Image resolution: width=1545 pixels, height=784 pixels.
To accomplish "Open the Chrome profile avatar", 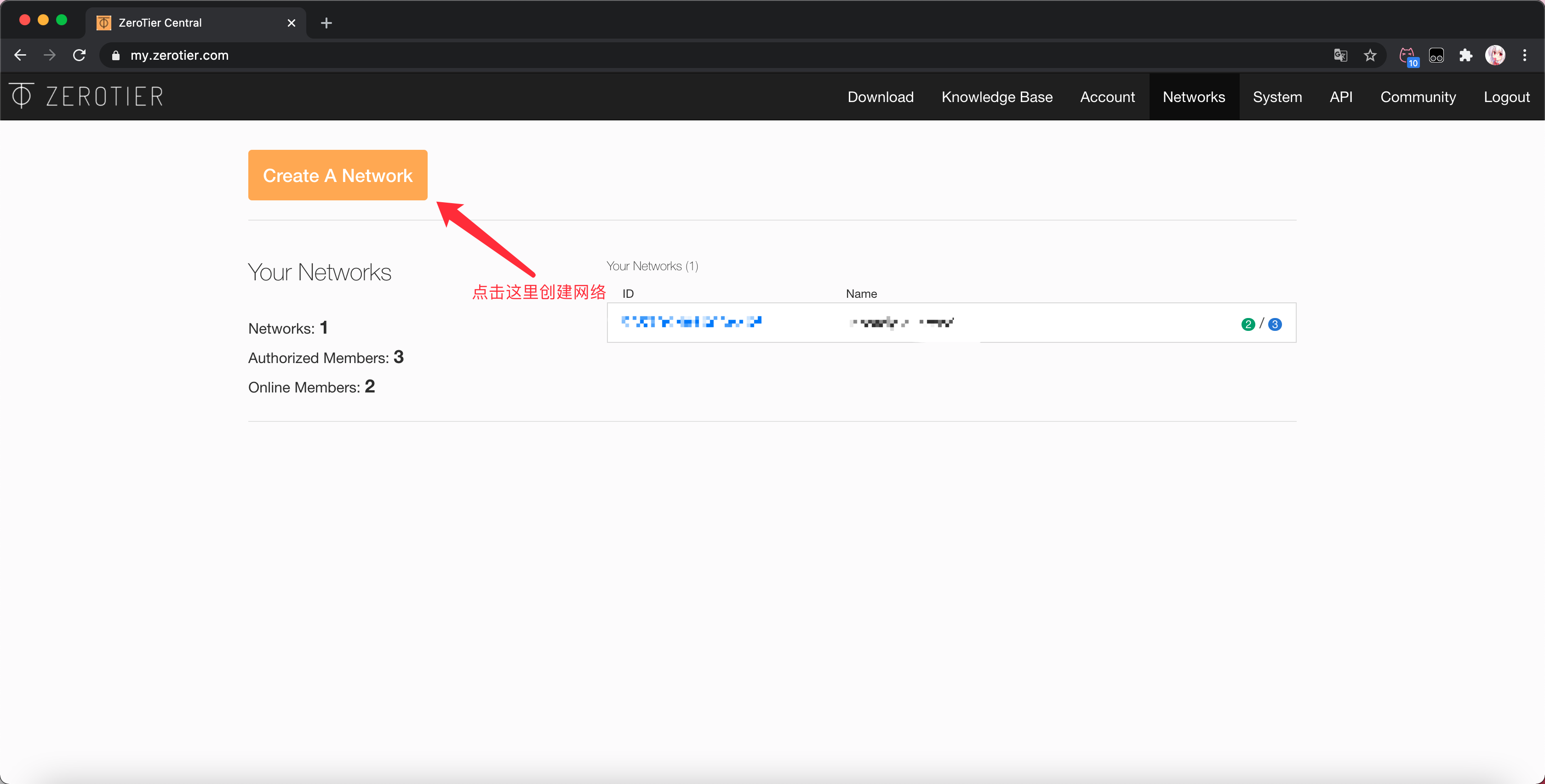I will point(1494,55).
